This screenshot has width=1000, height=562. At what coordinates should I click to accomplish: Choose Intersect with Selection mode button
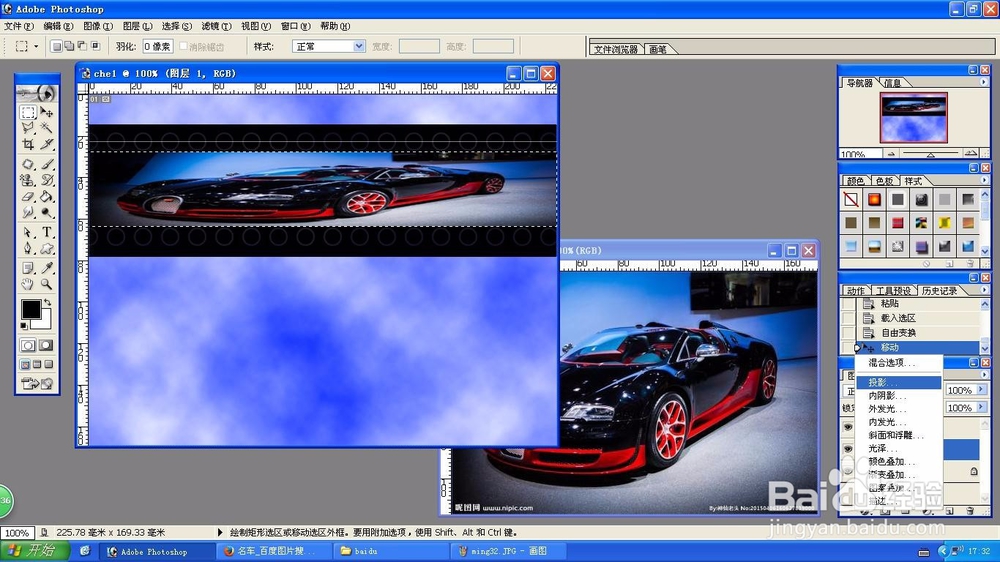coord(96,46)
